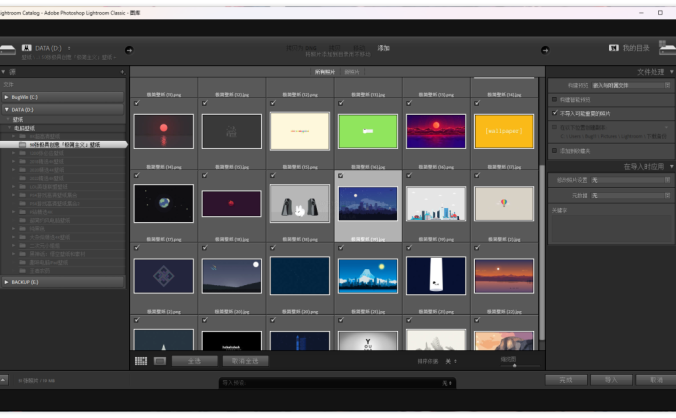This screenshot has width=676, height=418.
Task: Switch to grid view icon in bottom toolbar
Action: point(141,360)
